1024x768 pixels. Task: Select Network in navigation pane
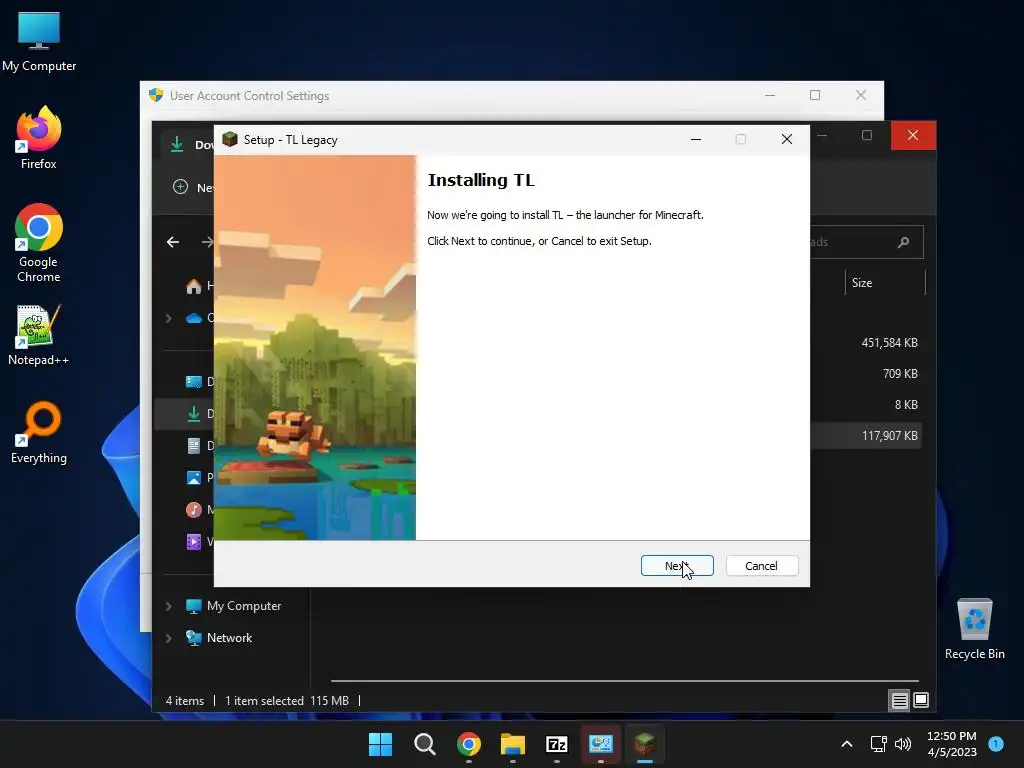229,638
